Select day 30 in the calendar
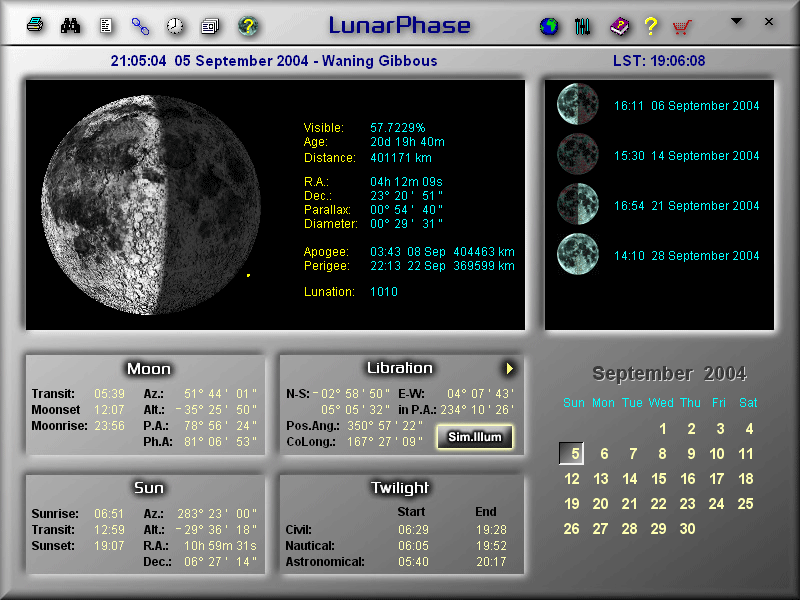Screen dimensions: 800x600 [x=687, y=529]
